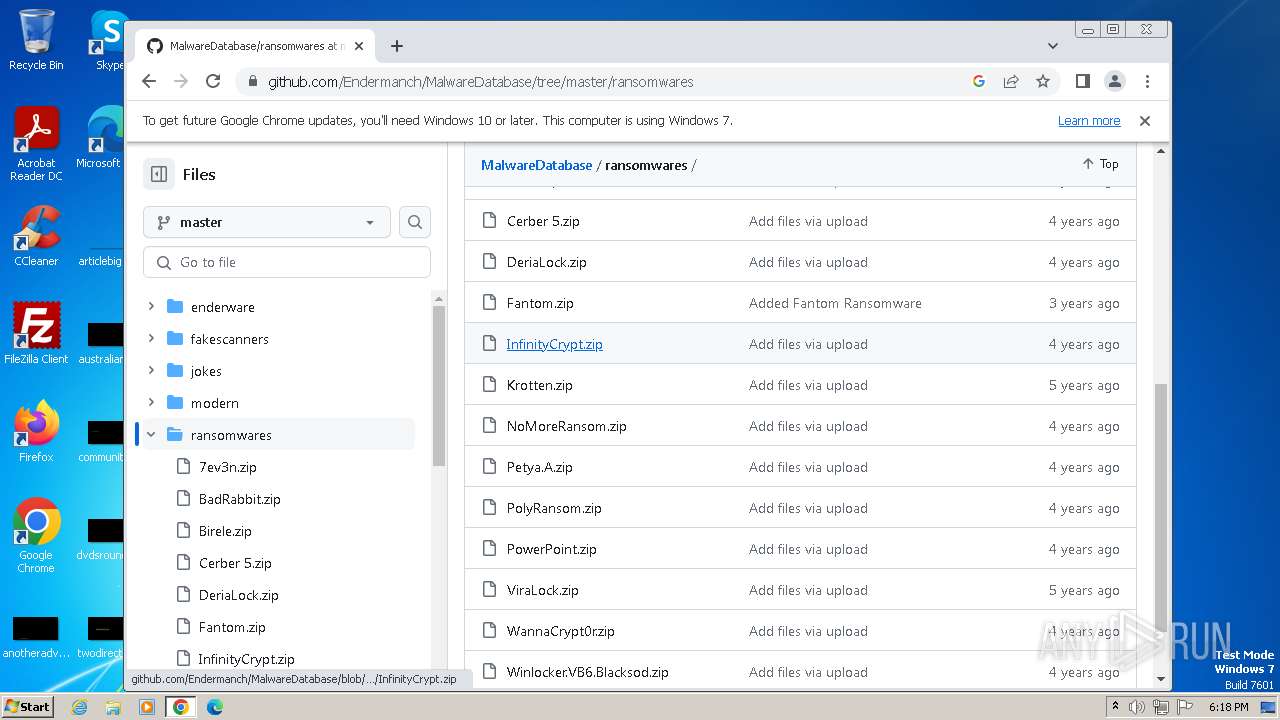Expand the enderware folder
Image resolution: width=1280 pixels, height=720 pixels.
[151, 307]
